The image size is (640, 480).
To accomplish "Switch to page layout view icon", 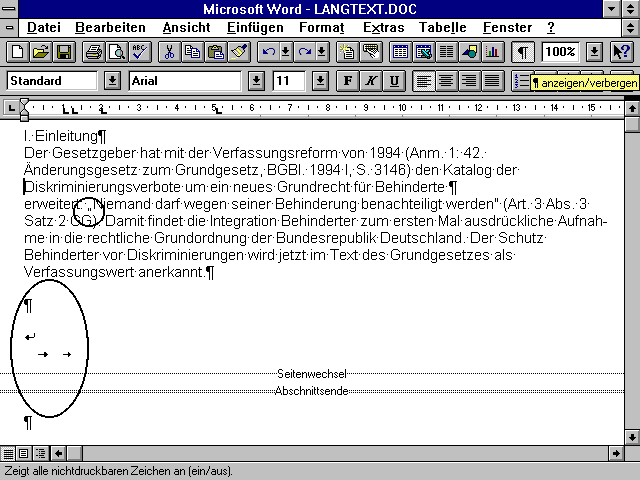I will [24, 453].
